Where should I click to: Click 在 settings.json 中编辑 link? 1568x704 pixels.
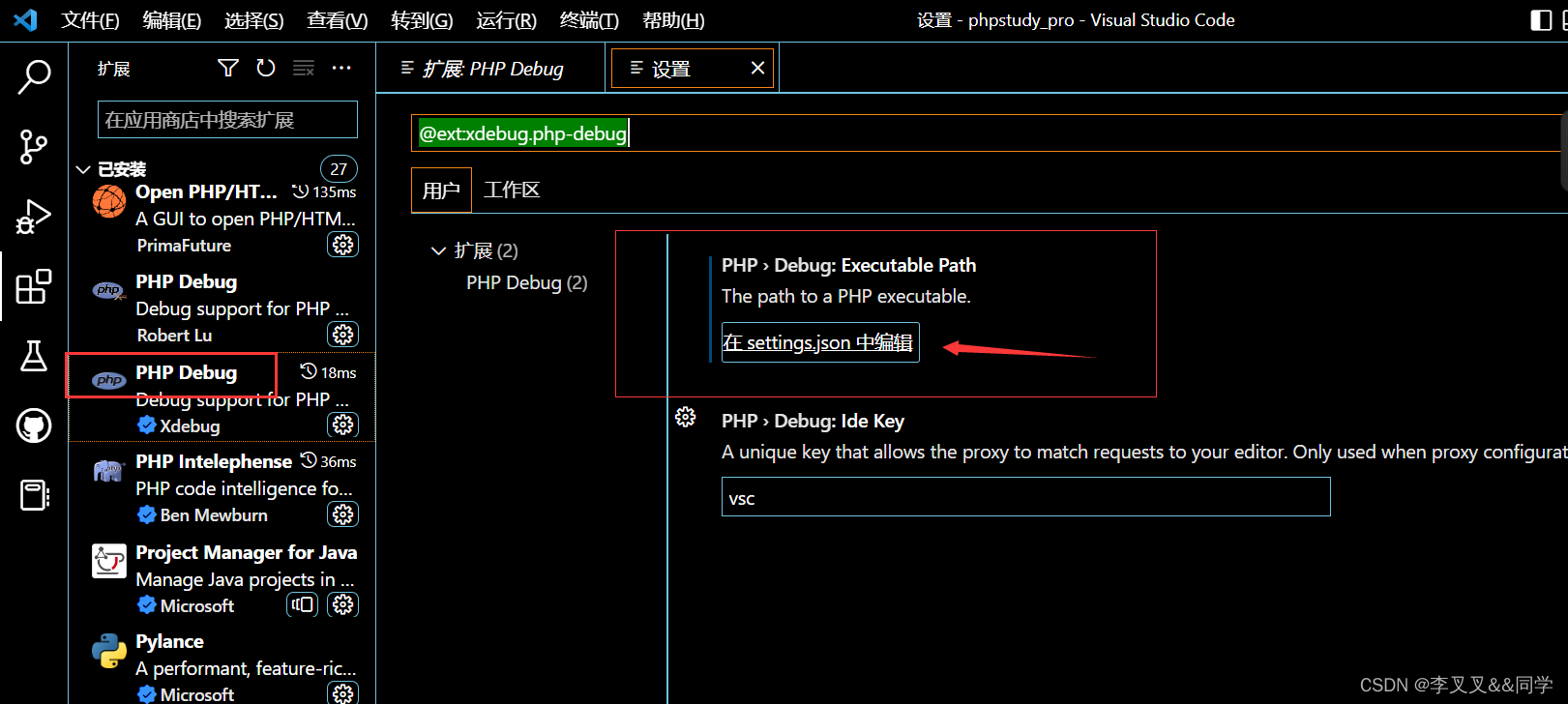[x=819, y=342]
